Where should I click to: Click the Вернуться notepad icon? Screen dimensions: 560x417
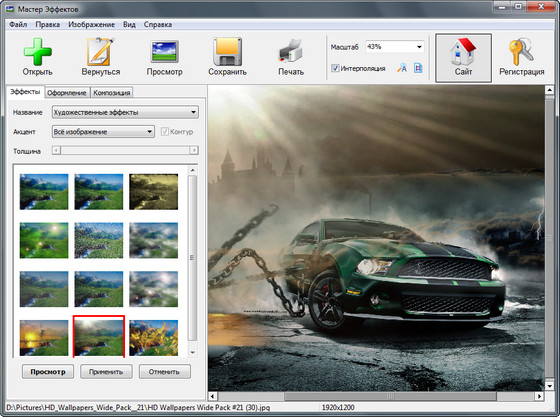(100, 51)
